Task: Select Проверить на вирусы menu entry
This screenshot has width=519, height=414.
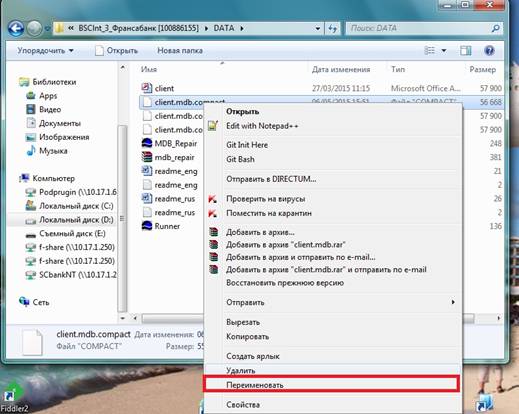Action: (265, 199)
